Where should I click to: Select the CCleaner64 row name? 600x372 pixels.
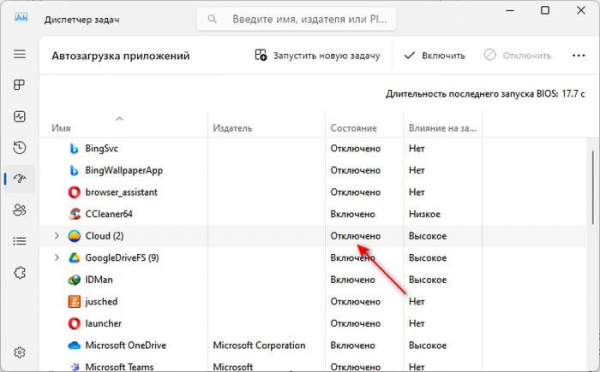(109, 214)
